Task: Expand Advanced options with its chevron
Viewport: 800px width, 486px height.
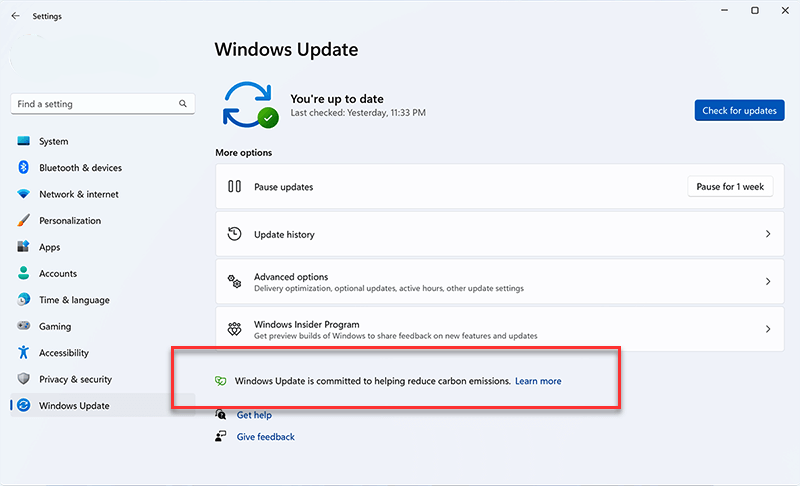Action: pyautogui.click(x=768, y=282)
